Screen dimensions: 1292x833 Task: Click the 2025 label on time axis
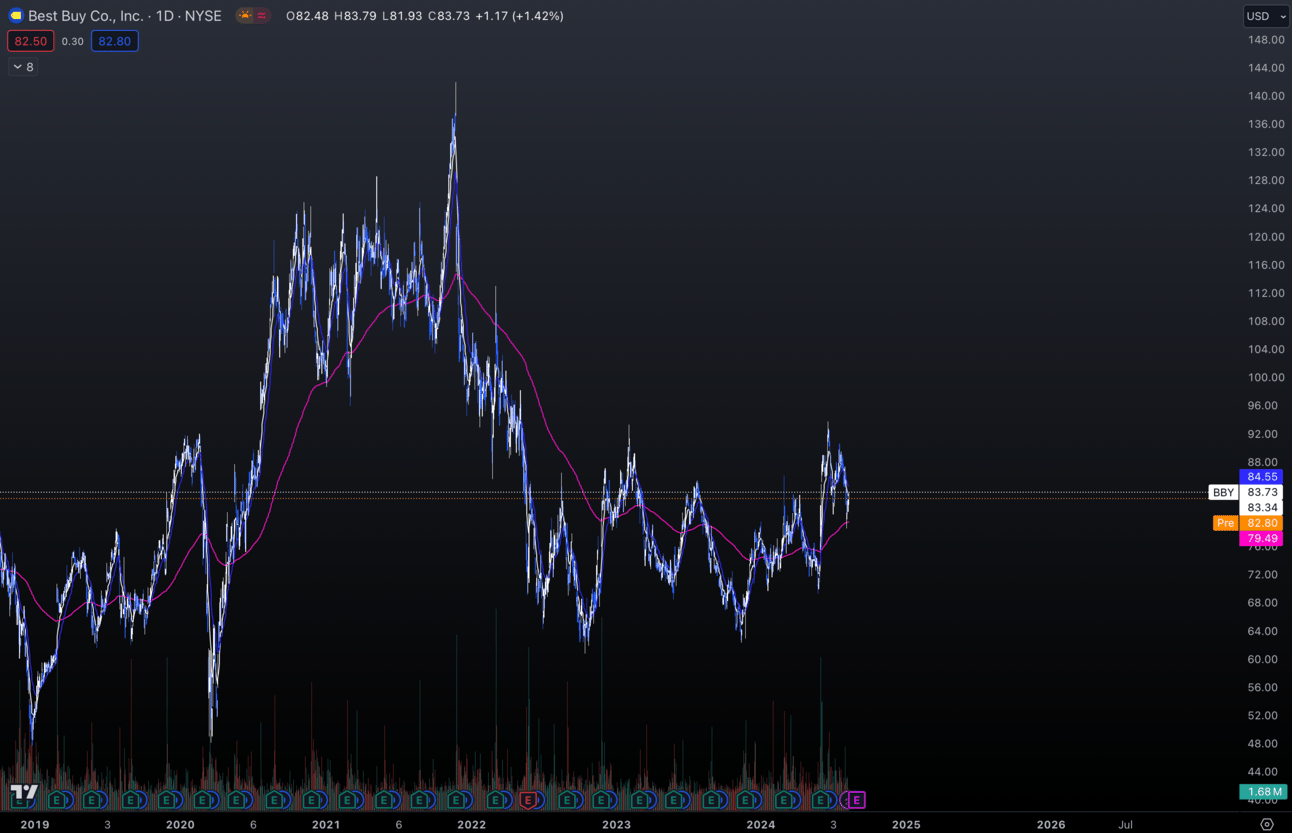pos(906,825)
